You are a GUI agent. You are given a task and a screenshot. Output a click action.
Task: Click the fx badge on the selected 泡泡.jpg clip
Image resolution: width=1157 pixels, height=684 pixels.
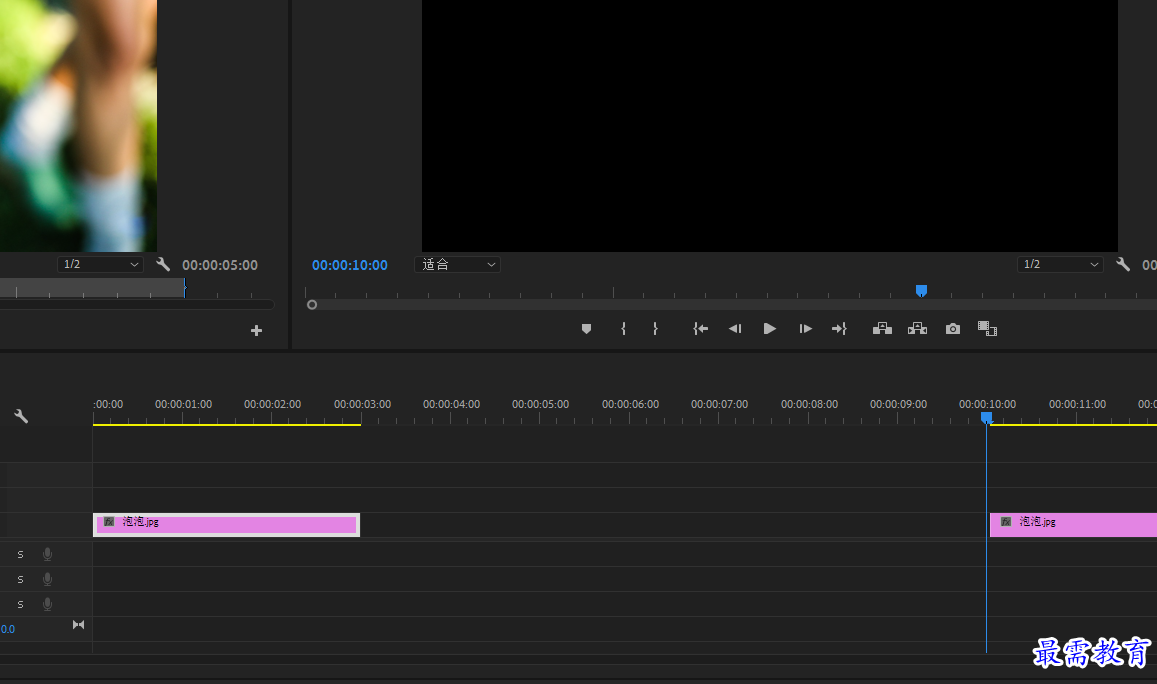pos(109,522)
